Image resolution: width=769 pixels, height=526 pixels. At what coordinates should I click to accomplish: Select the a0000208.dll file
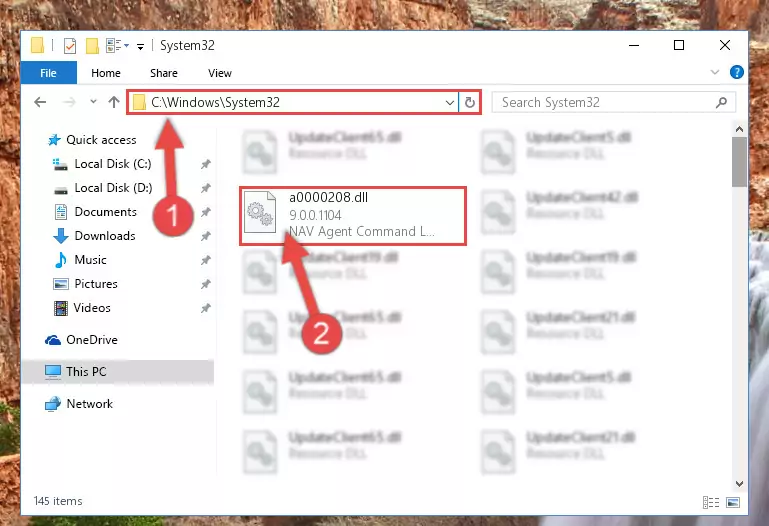point(353,216)
